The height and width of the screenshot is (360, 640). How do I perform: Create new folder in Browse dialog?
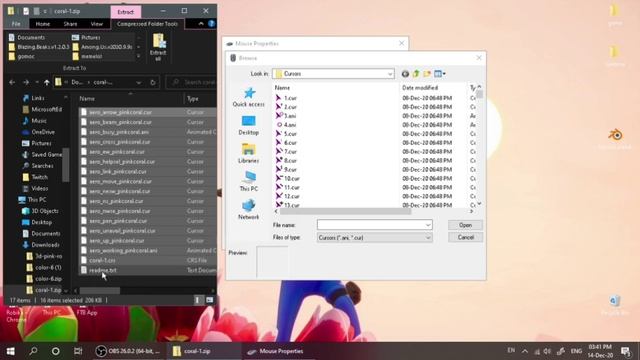427,74
